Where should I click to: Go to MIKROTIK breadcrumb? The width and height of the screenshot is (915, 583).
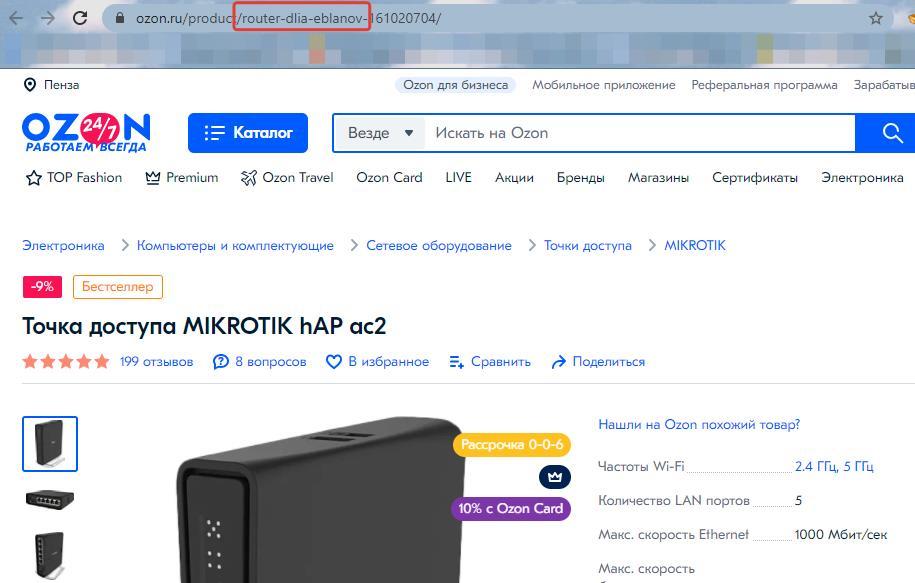695,246
